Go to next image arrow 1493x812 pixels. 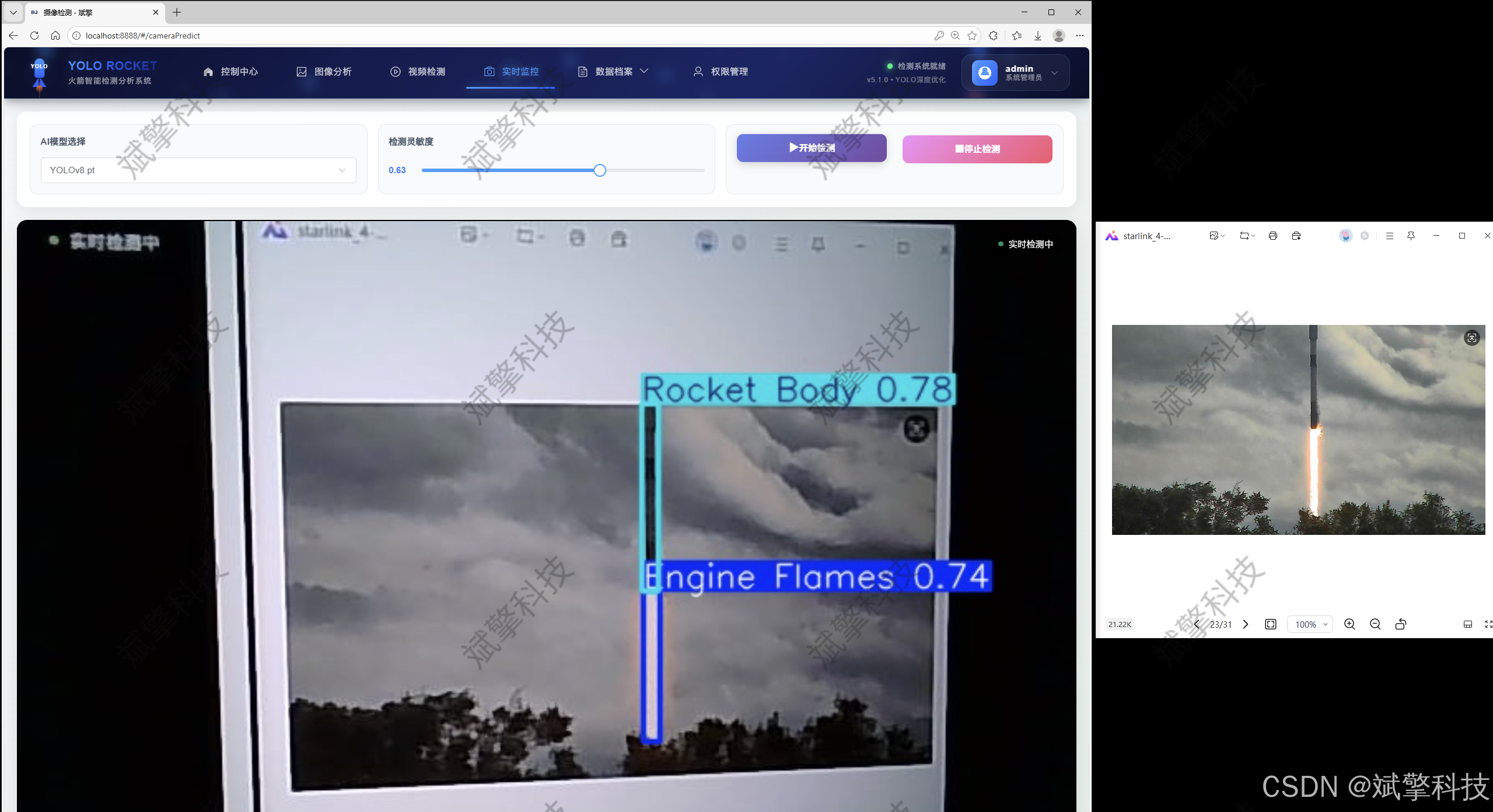click(x=1246, y=624)
